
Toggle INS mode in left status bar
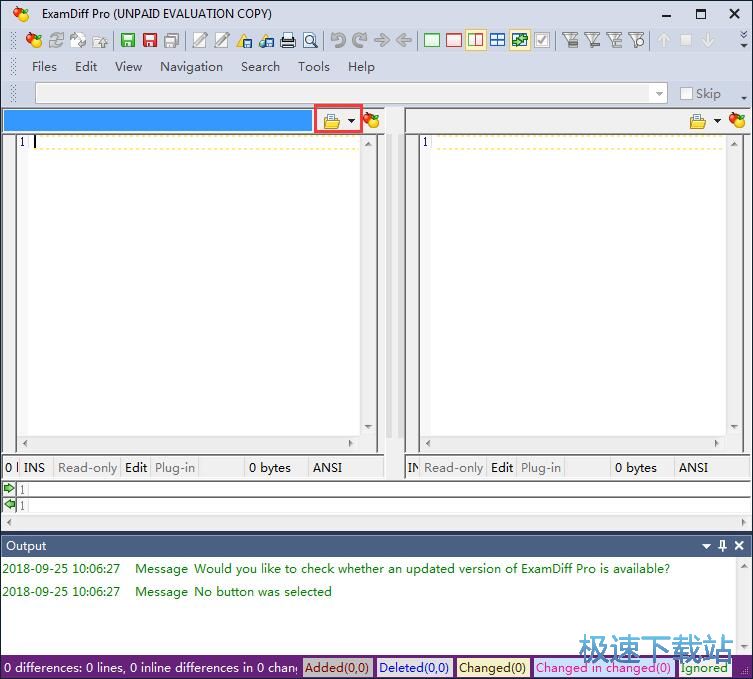point(34,467)
